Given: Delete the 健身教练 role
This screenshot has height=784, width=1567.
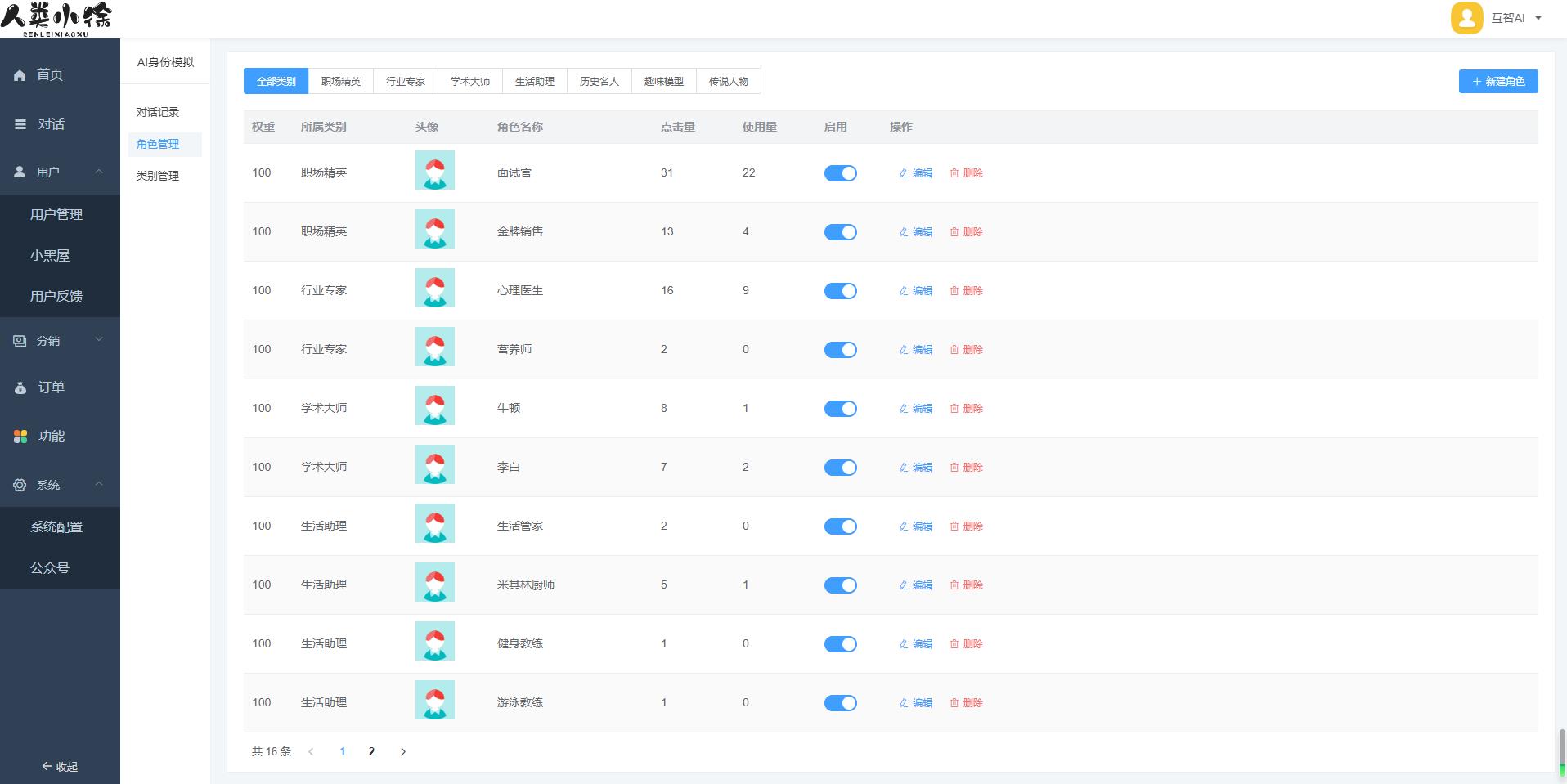Looking at the screenshot, I should tap(967, 644).
